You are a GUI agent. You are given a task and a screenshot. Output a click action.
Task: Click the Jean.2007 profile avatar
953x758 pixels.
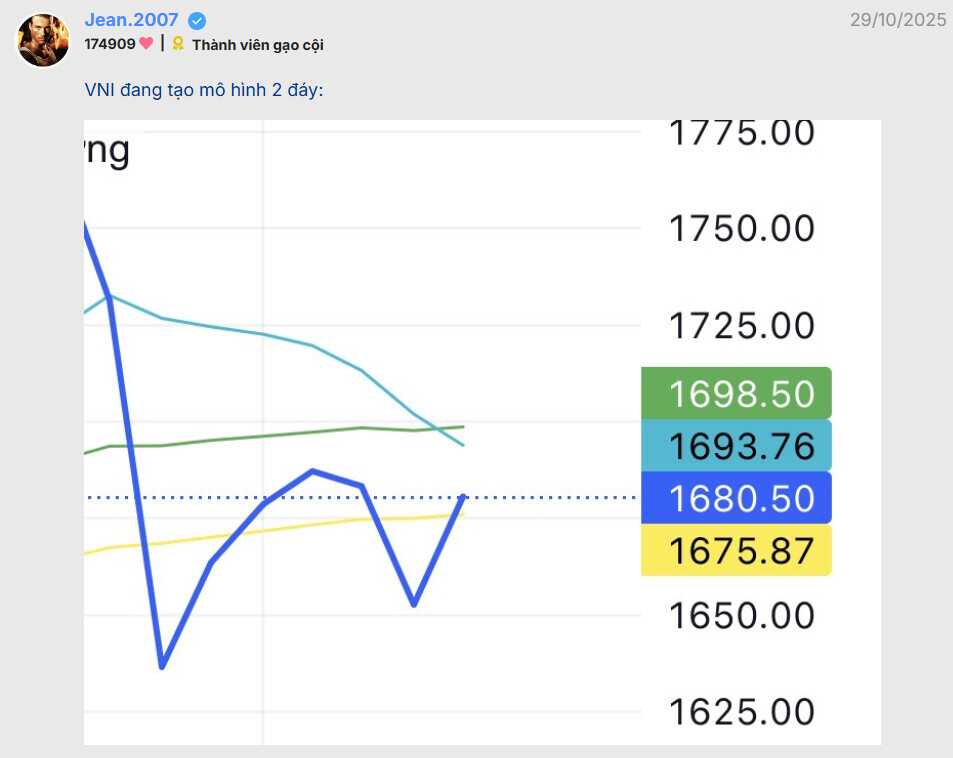tap(43, 40)
